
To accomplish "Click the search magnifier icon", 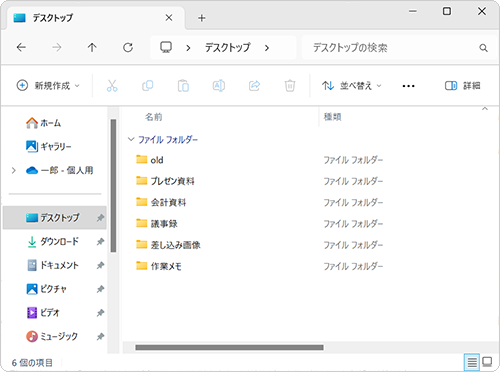I will pyautogui.click(x=483, y=48).
